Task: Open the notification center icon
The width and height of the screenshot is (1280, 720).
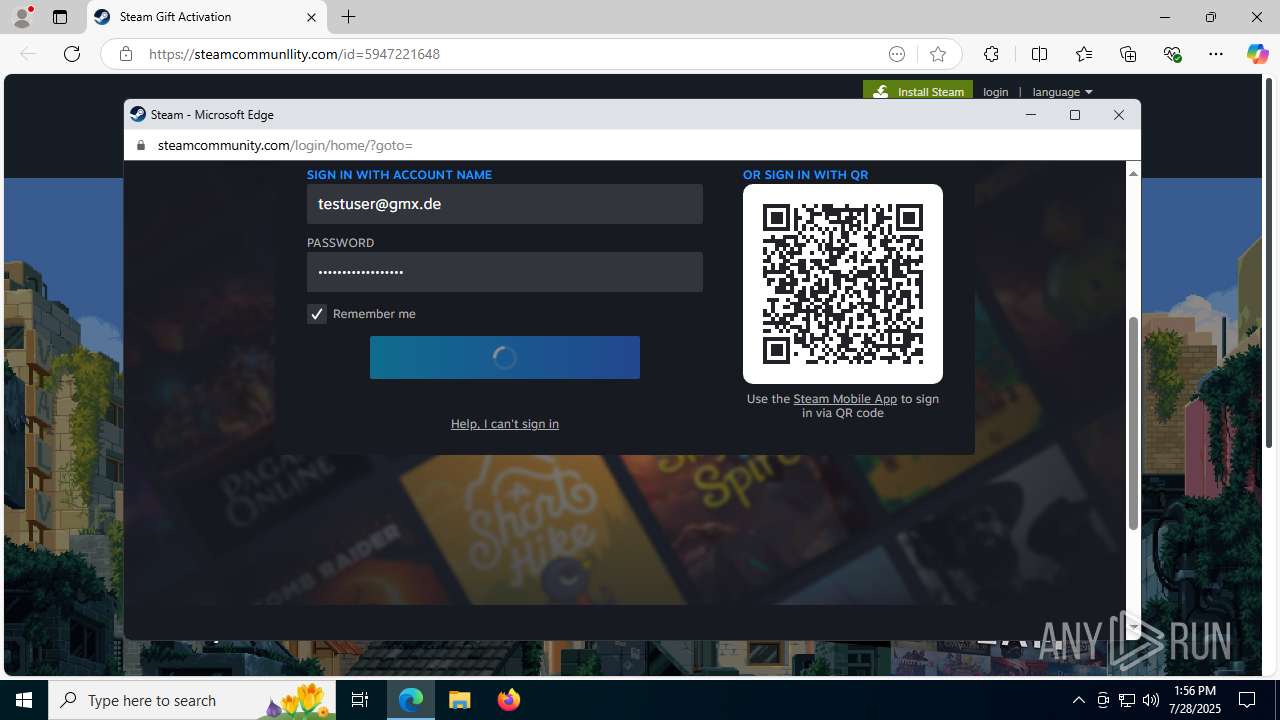Action: [1248, 700]
